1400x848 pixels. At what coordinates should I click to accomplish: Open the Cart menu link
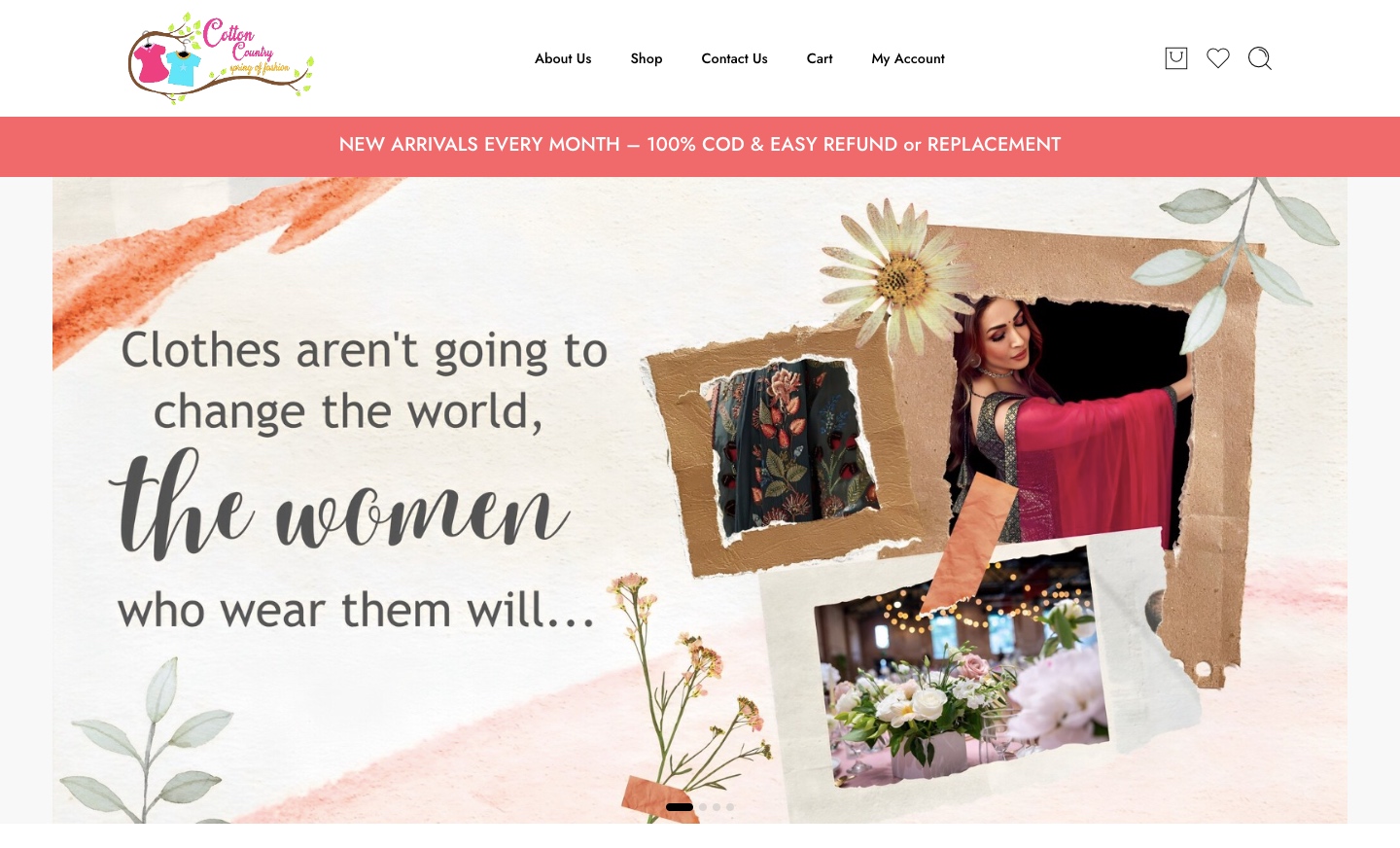[820, 58]
